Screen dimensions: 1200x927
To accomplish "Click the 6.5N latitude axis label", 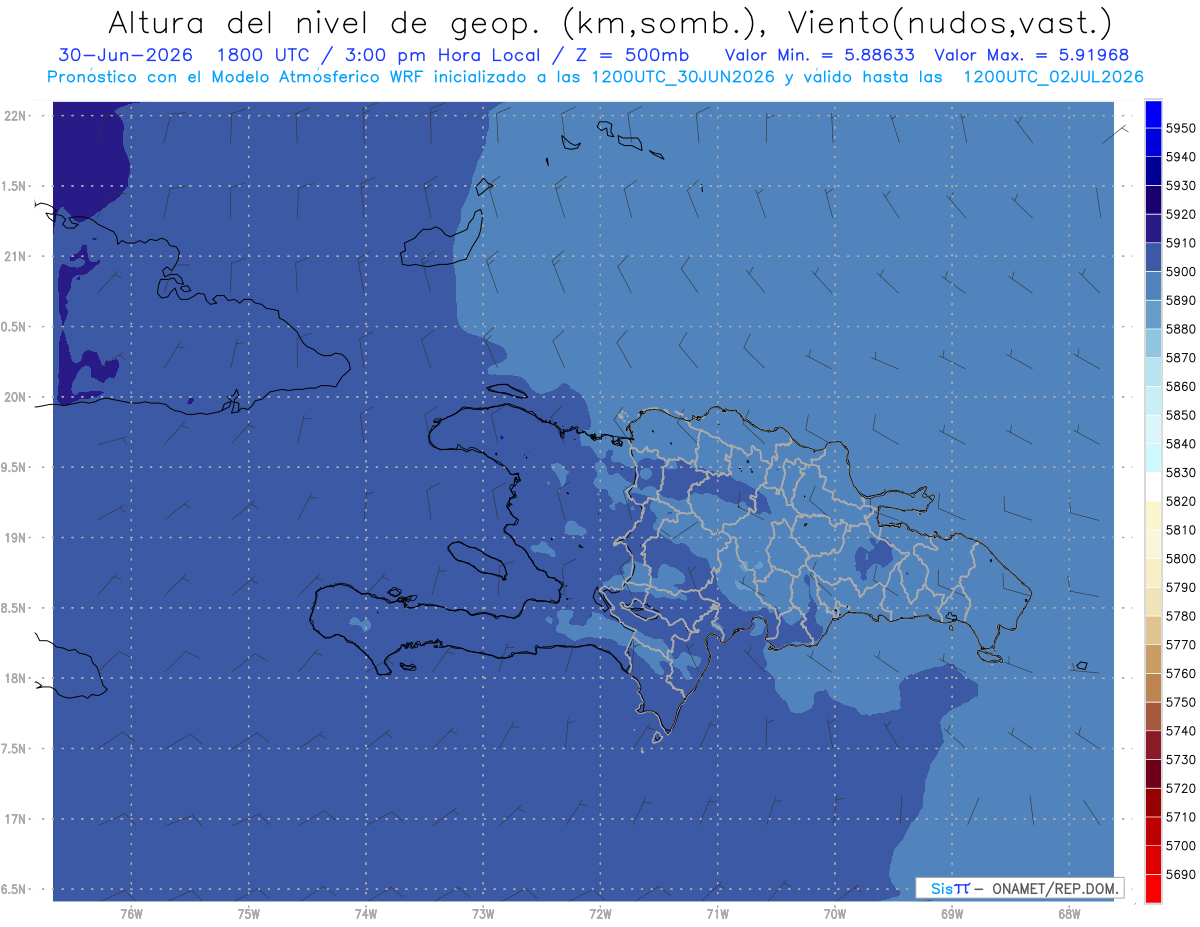I will pos(13,889).
